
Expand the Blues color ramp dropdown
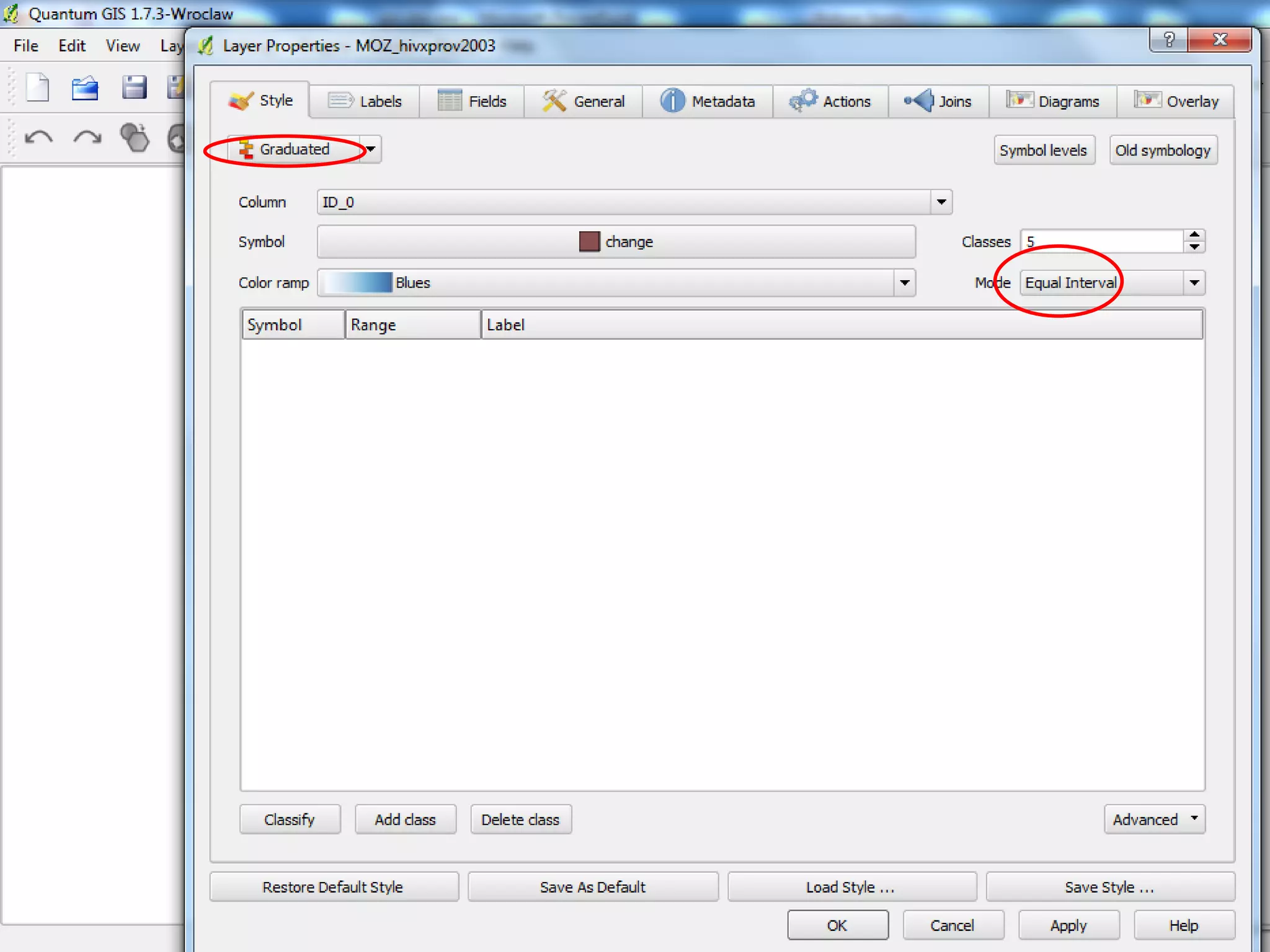[905, 283]
